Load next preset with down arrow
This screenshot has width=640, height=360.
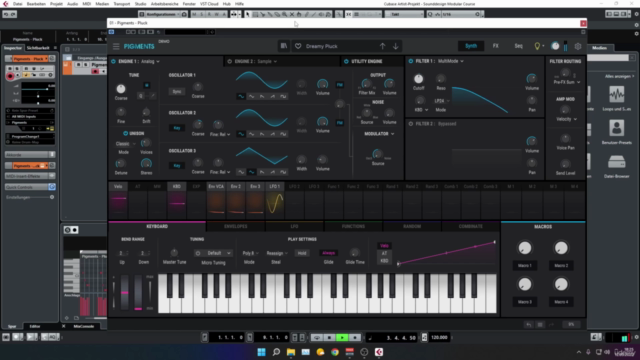(x=396, y=46)
